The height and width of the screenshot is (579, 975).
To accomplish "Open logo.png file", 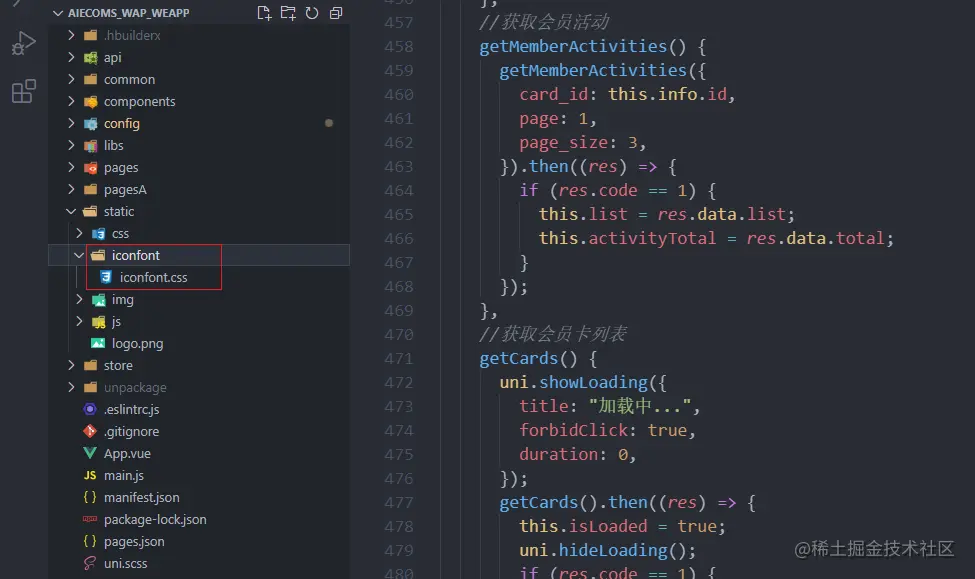I will (137, 344).
